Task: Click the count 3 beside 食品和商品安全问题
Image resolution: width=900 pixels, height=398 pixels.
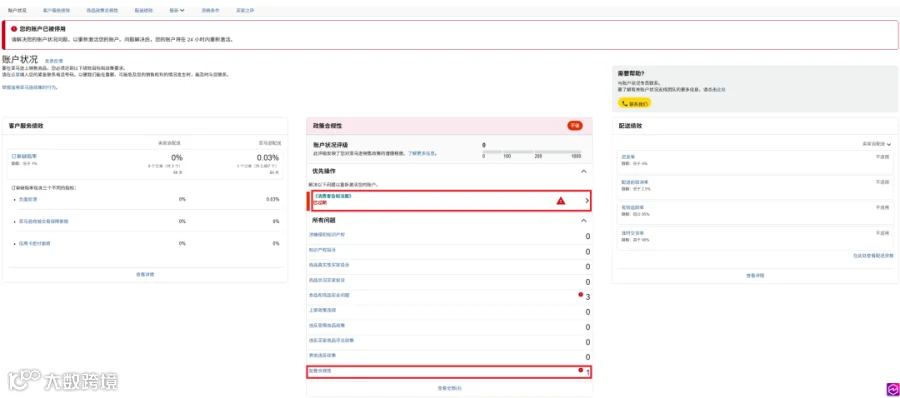Action: pos(587,297)
